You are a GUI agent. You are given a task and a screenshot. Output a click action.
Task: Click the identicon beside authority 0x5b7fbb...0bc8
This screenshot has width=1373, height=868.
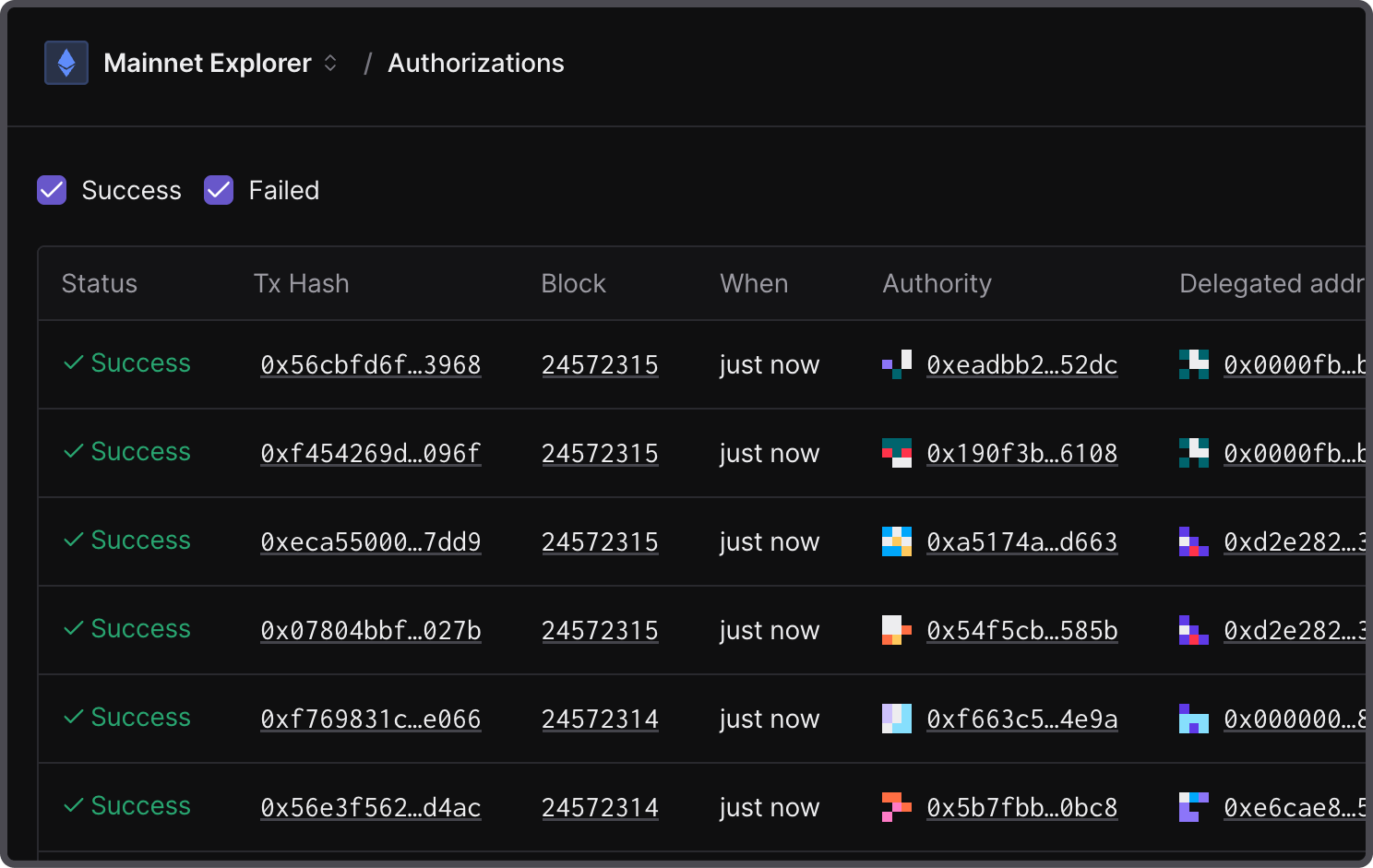(x=896, y=807)
